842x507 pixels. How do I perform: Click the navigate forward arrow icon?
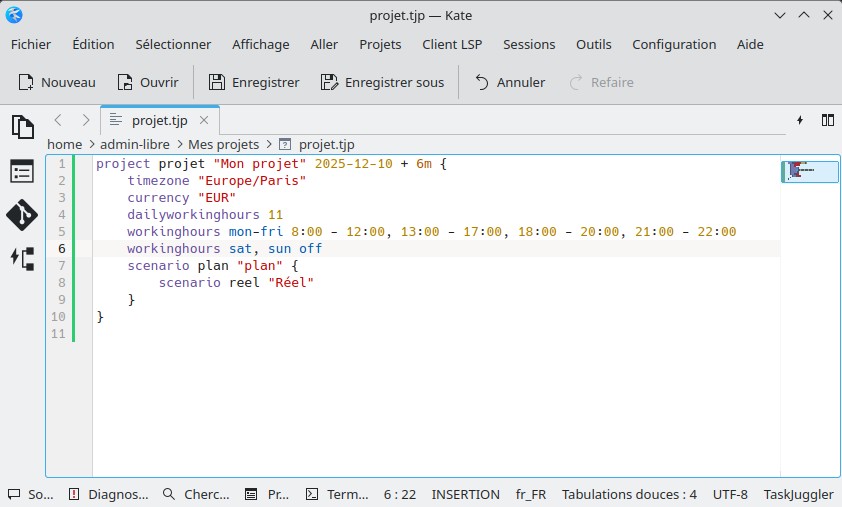pyautogui.click(x=85, y=120)
